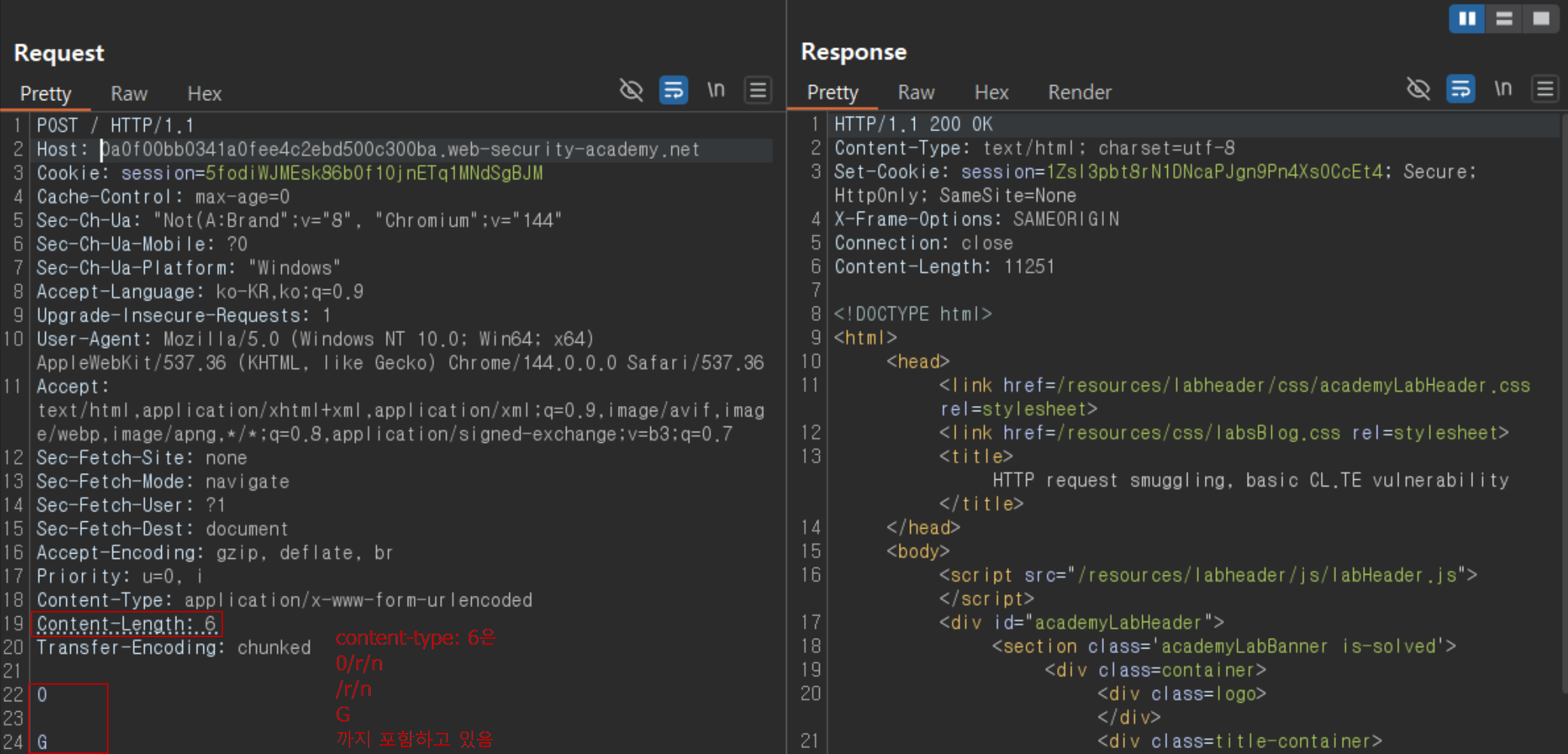Toggle hidden characters visibility in Request panel
The image size is (1568, 754).
click(631, 90)
